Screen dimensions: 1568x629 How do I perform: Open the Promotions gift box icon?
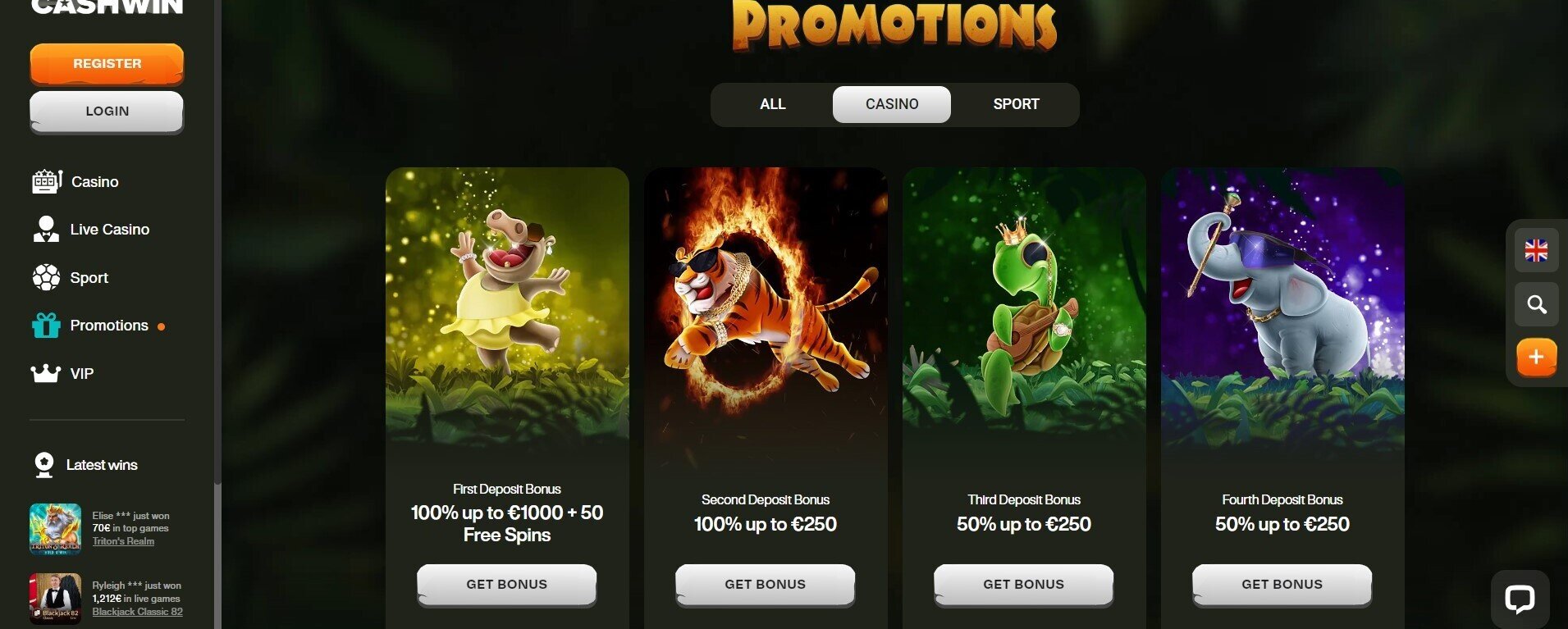tap(46, 326)
